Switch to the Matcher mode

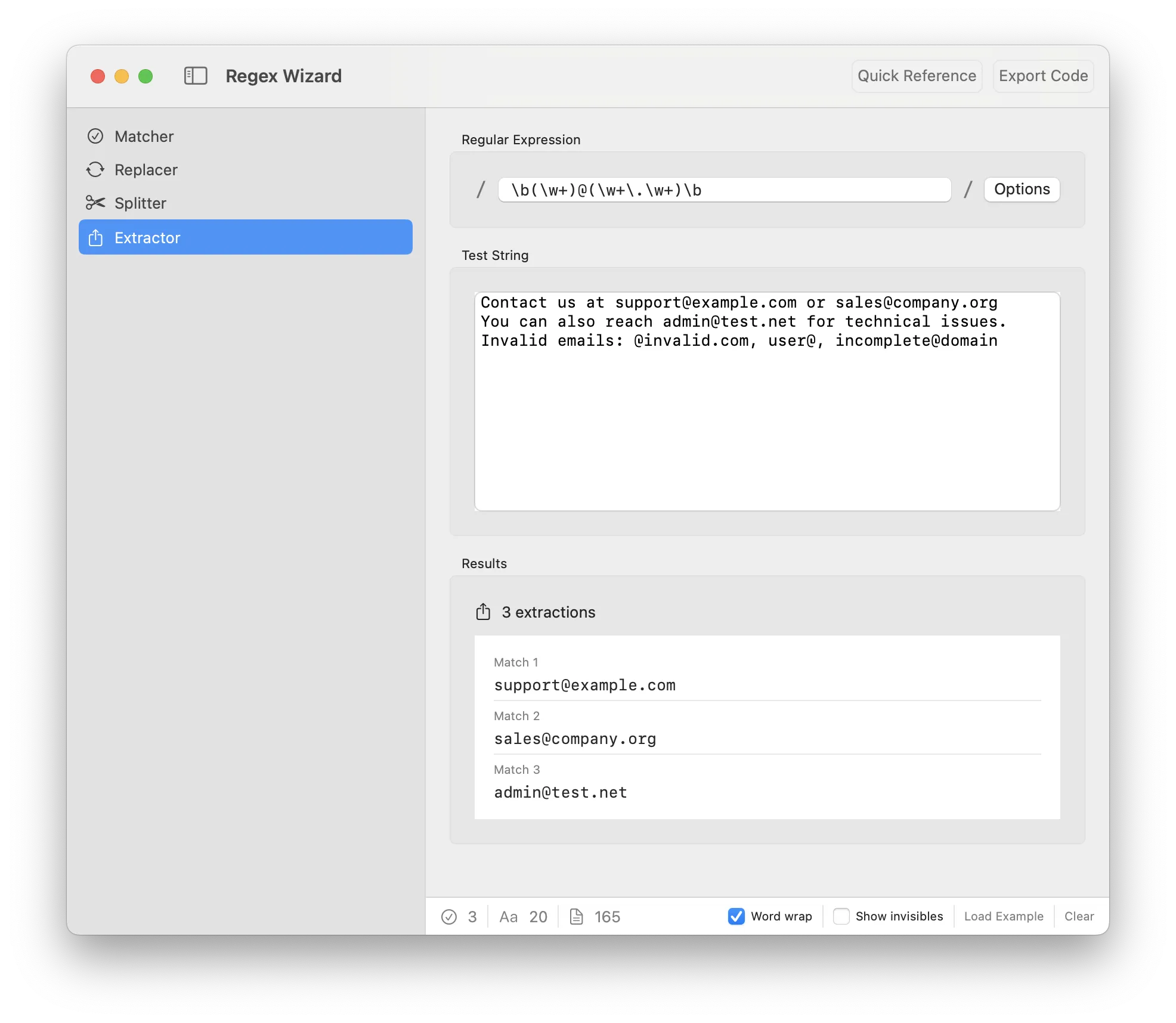[144, 137]
